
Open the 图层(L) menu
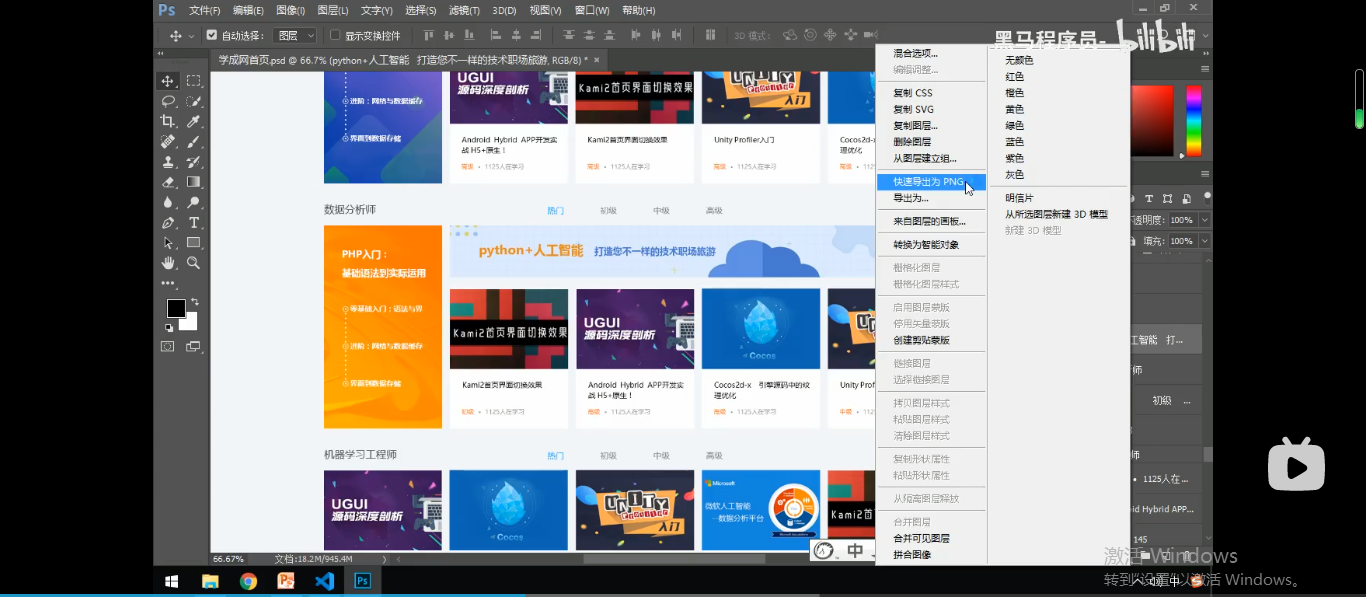point(333,10)
